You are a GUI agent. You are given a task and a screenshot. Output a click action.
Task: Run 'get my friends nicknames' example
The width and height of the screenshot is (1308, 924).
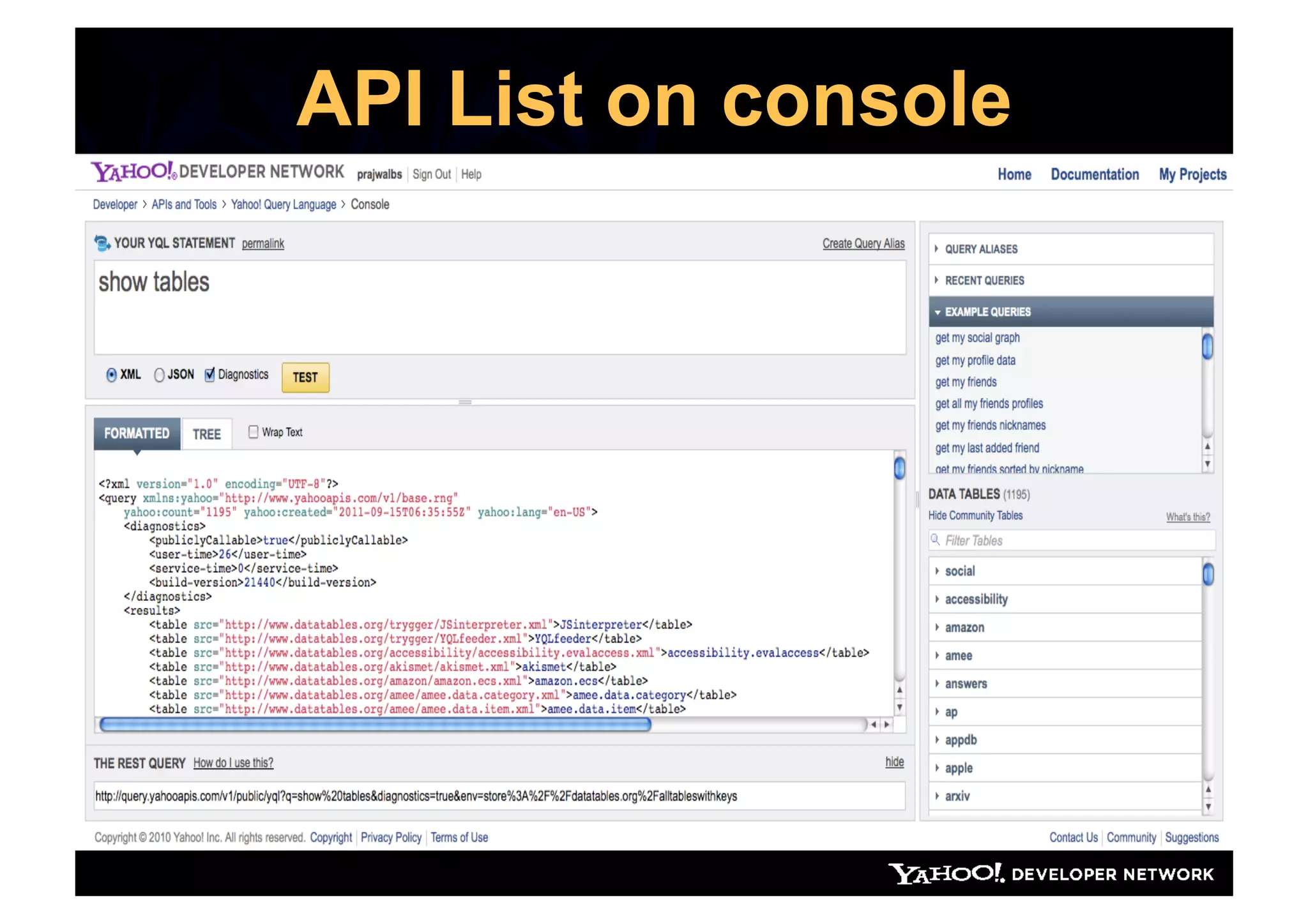pos(991,425)
